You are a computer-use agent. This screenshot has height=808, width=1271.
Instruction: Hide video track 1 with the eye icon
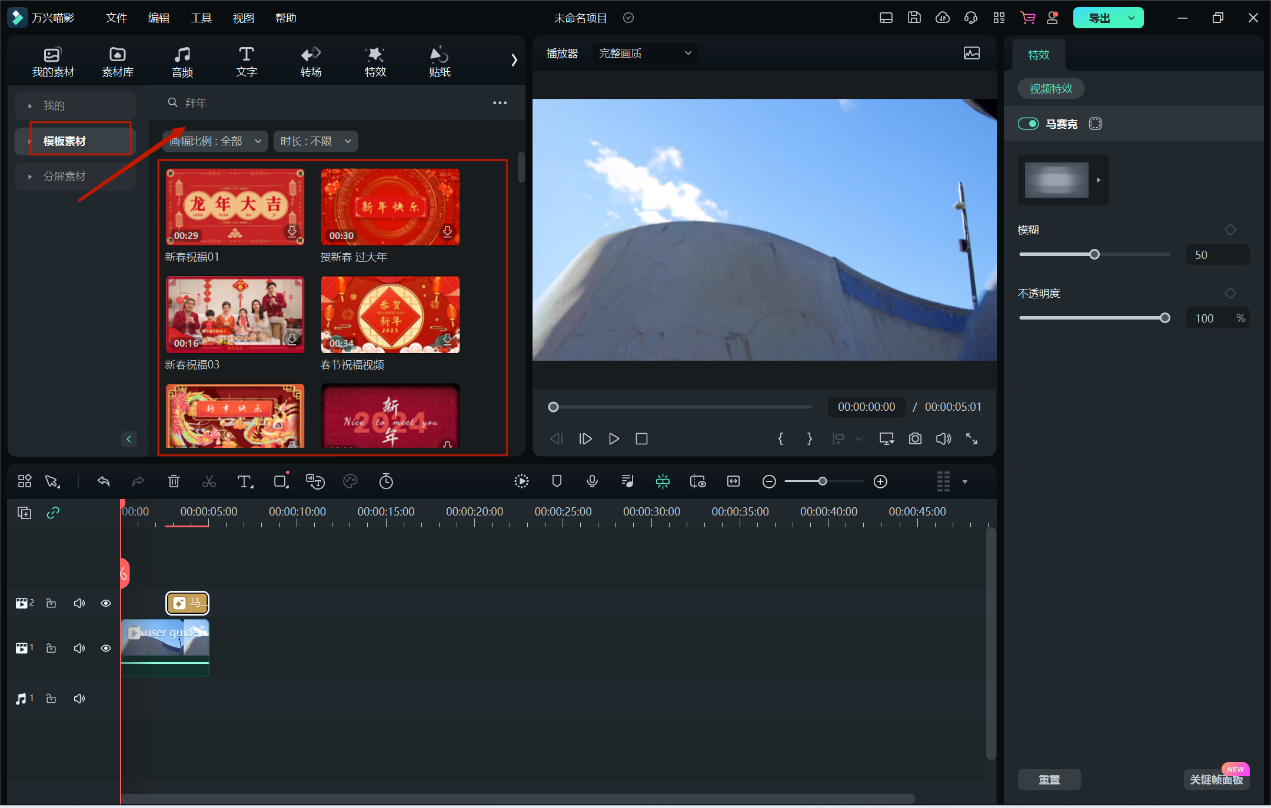(105, 647)
